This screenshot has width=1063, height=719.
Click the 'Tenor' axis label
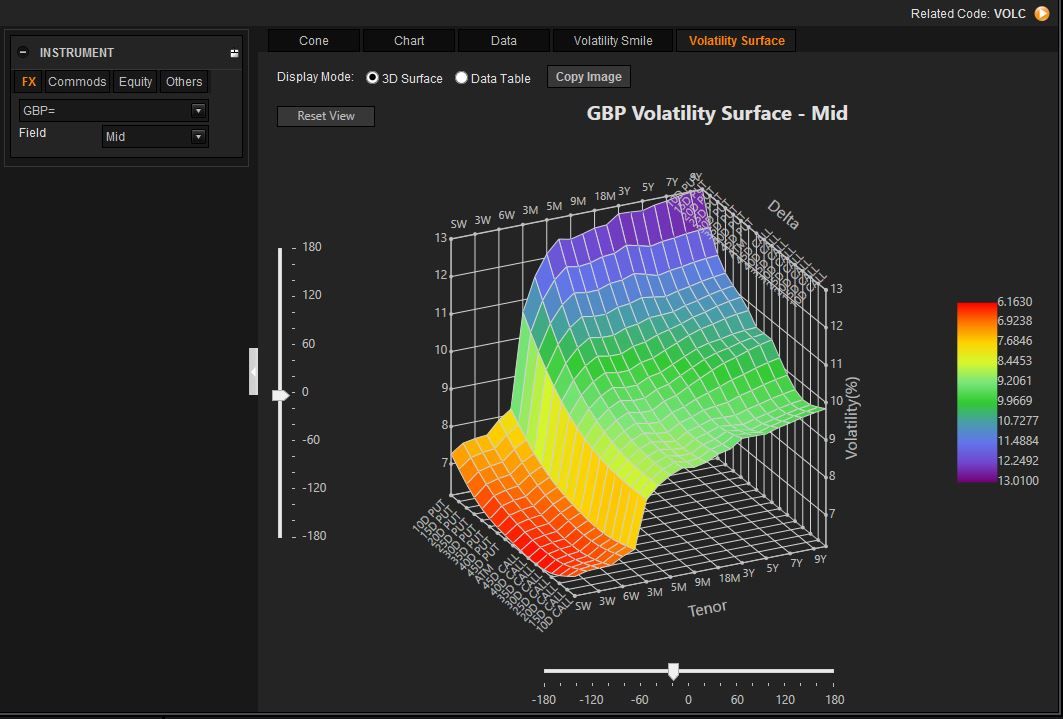(707, 608)
